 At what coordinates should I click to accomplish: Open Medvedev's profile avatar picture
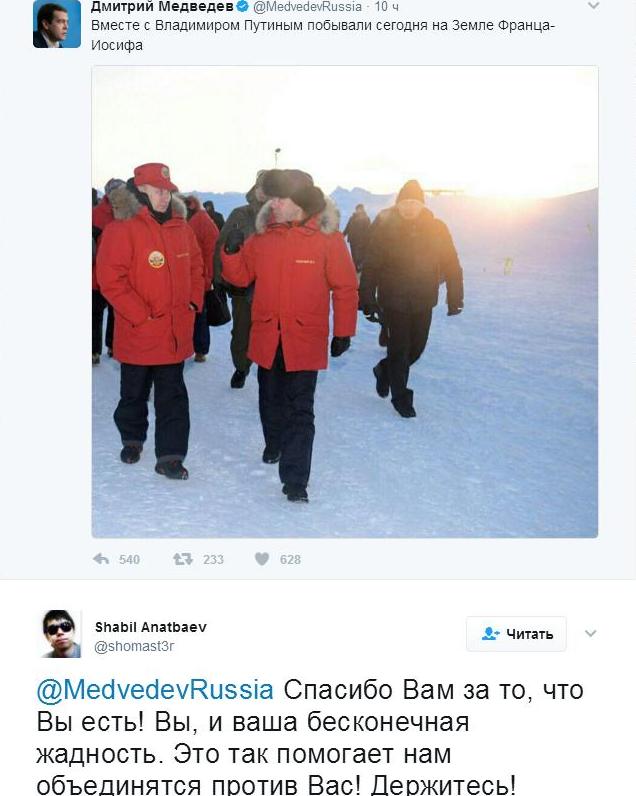(x=57, y=24)
